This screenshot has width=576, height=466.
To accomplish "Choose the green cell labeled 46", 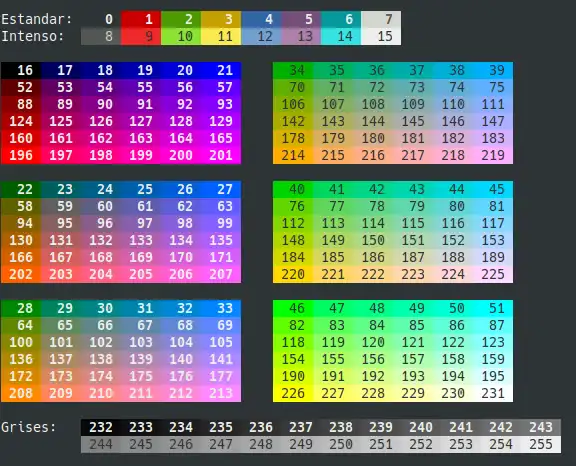I will [293, 308].
